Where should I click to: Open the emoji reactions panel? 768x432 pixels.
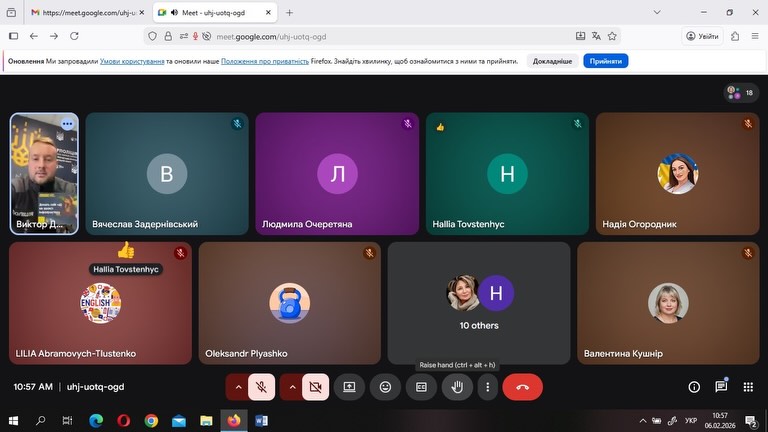pyautogui.click(x=385, y=386)
